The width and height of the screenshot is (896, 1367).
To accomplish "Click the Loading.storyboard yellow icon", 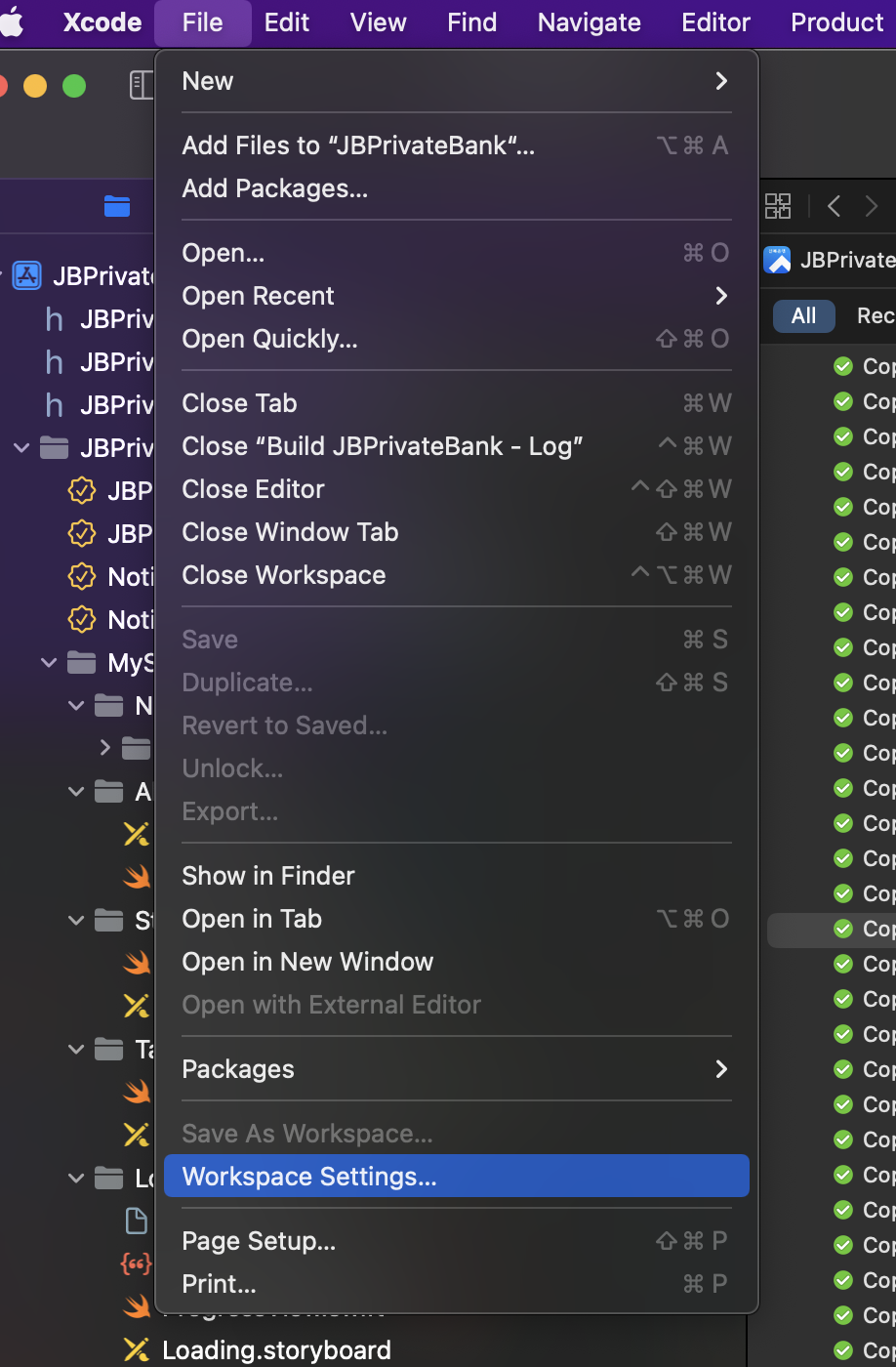I will (x=136, y=1350).
